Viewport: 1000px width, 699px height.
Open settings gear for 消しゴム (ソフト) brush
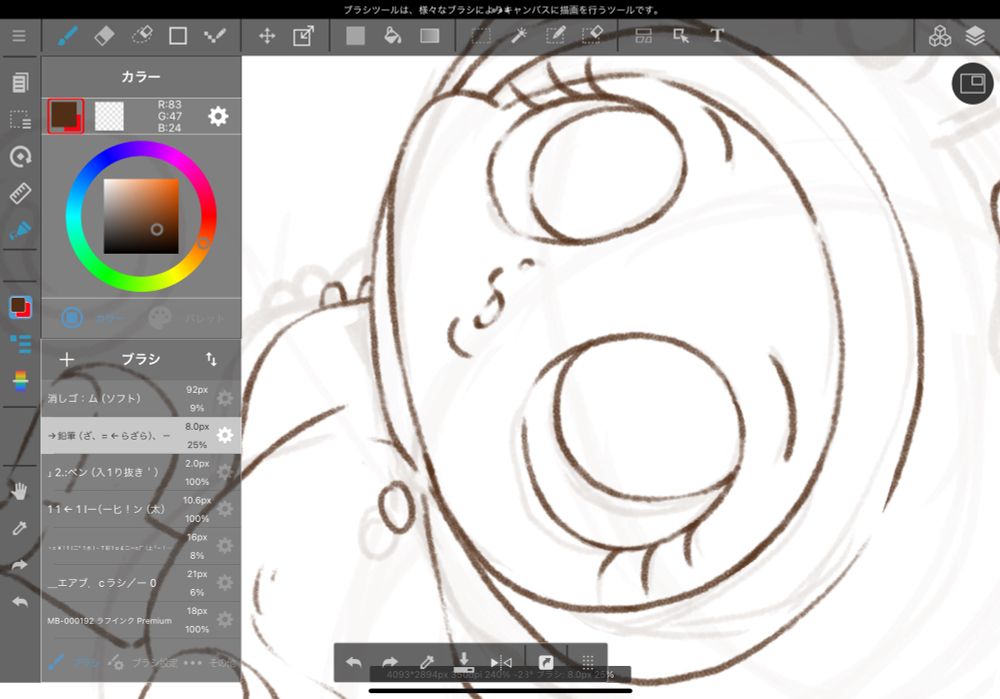224,399
